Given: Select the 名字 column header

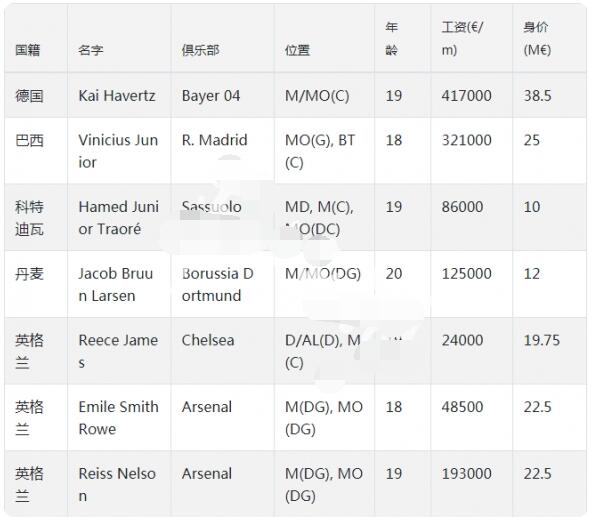Looking at the screenshot, I should click(91, 50).
